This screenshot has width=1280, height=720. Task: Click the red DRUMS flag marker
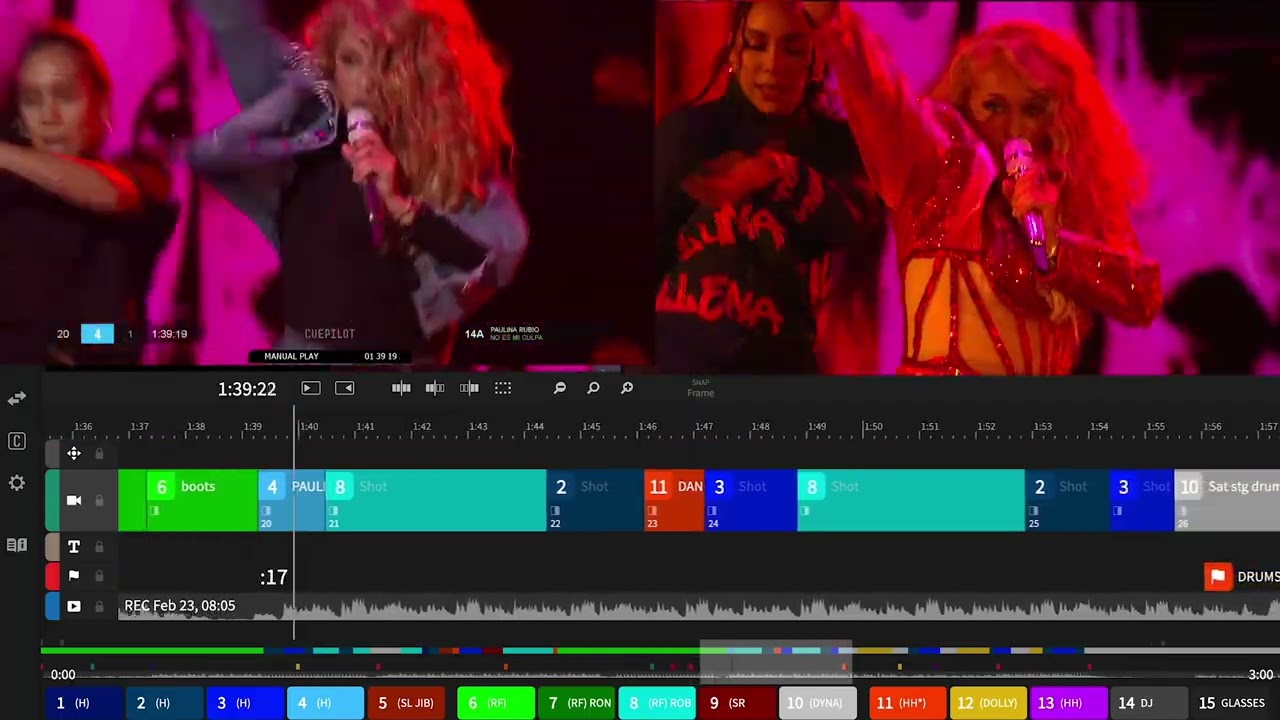point(1217,577)
